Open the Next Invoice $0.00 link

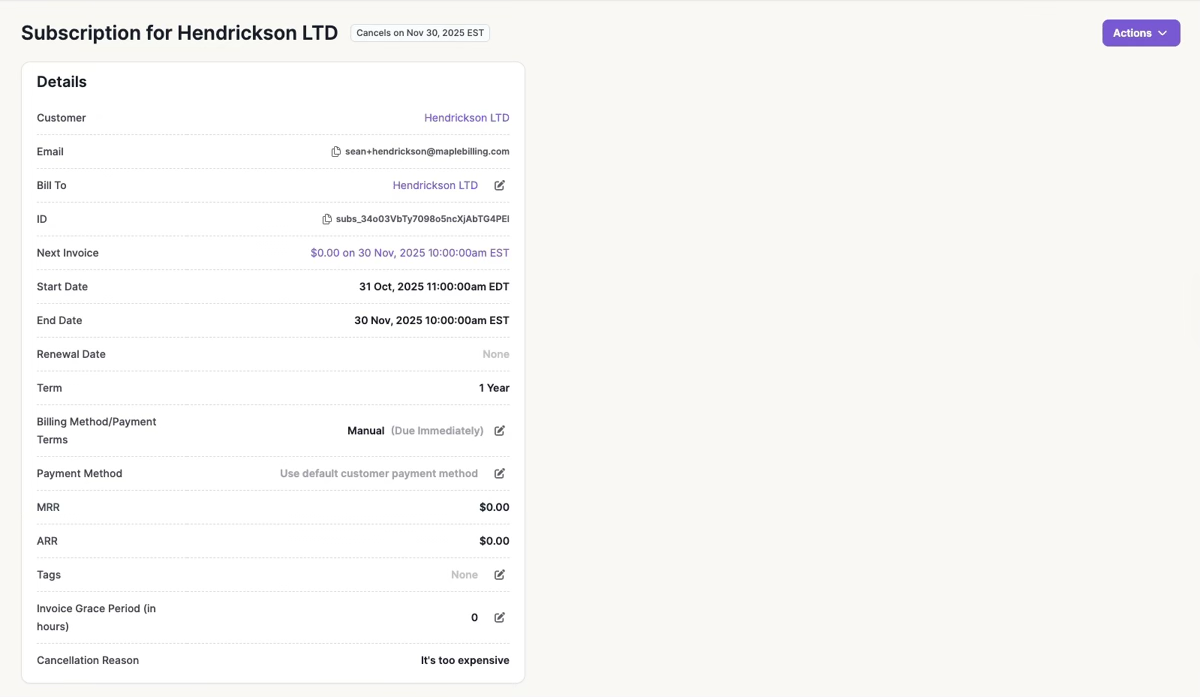click(x=409, y=253)
